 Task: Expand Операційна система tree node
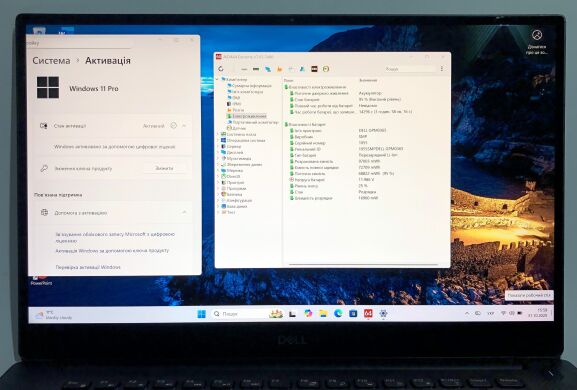click(217, 140)
